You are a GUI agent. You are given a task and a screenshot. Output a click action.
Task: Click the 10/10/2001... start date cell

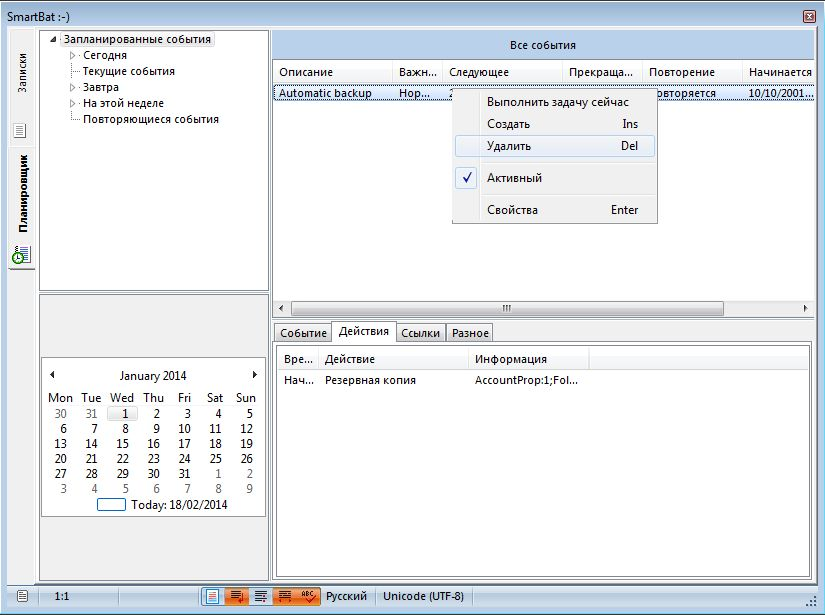tap(781, 93)
